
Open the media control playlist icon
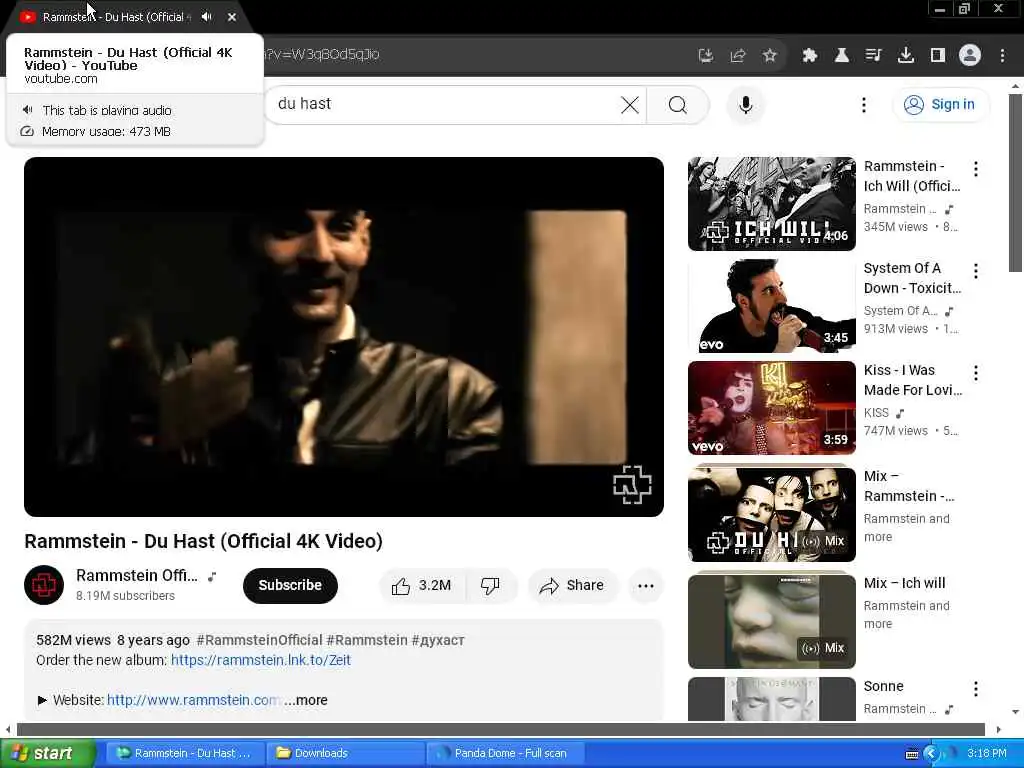pyautogui.click(x=874, y=56)
